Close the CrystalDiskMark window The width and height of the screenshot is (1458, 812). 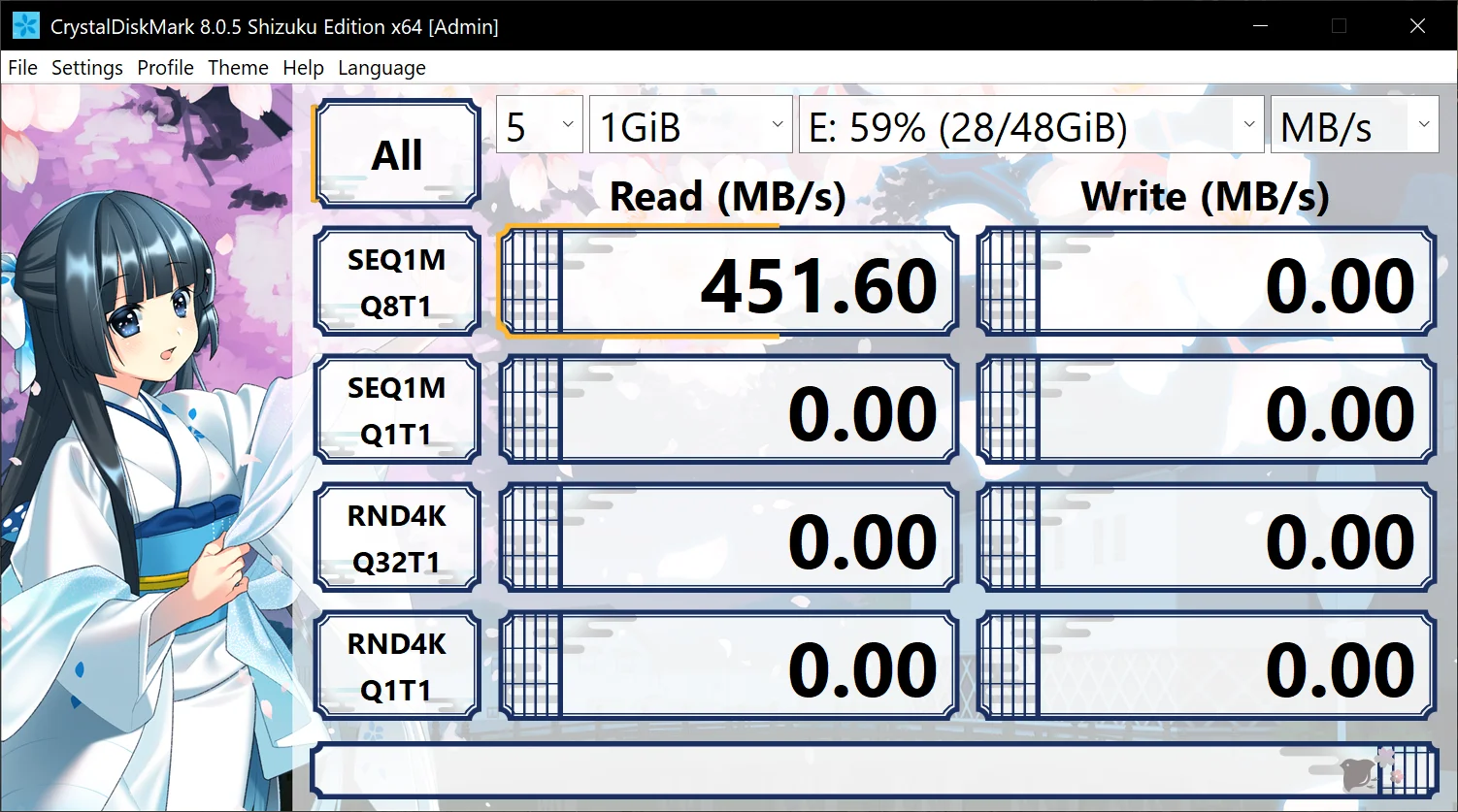click(x=1417, y=26)
